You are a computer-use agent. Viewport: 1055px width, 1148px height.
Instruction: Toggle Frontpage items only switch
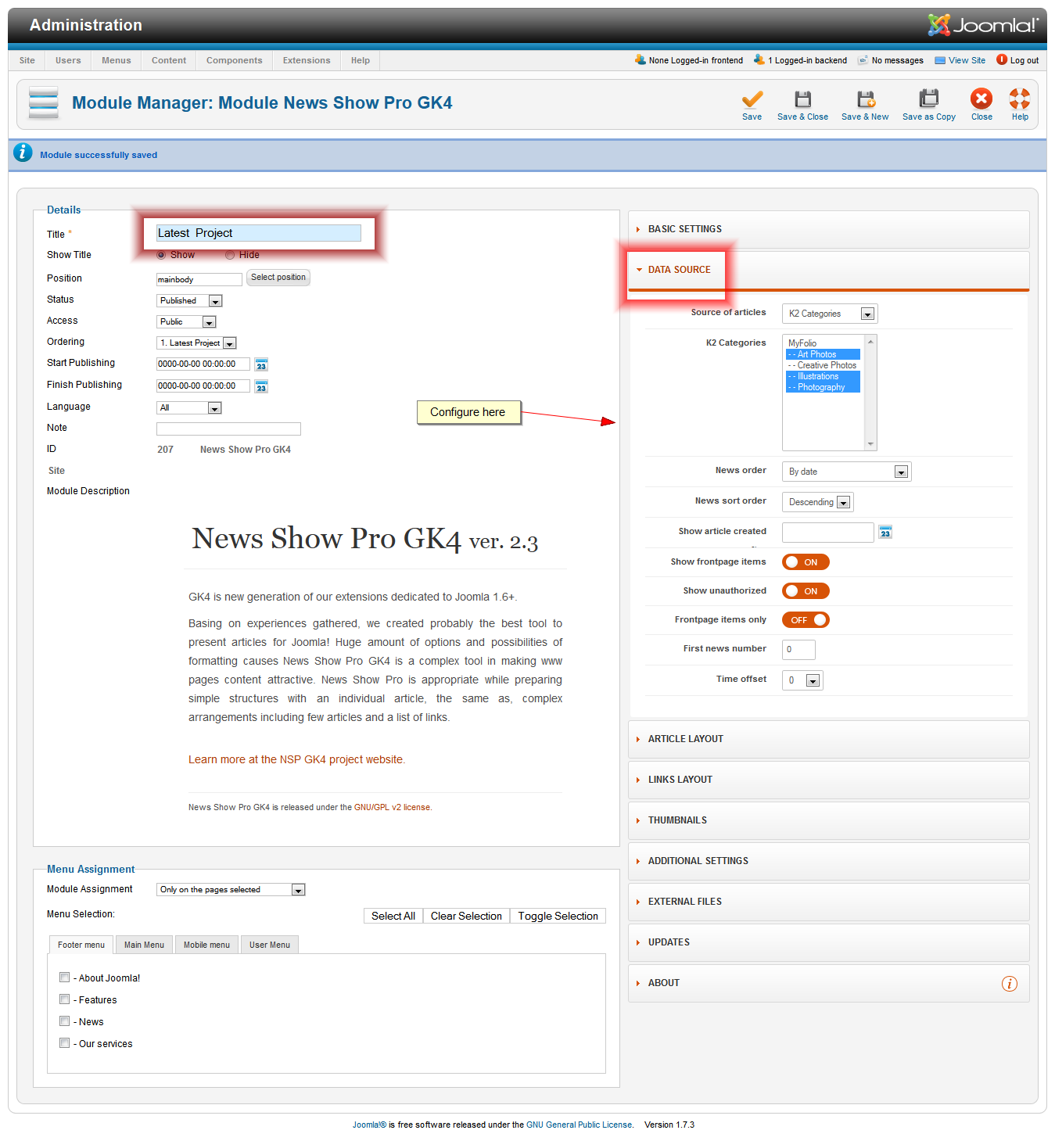click(806, 620)
